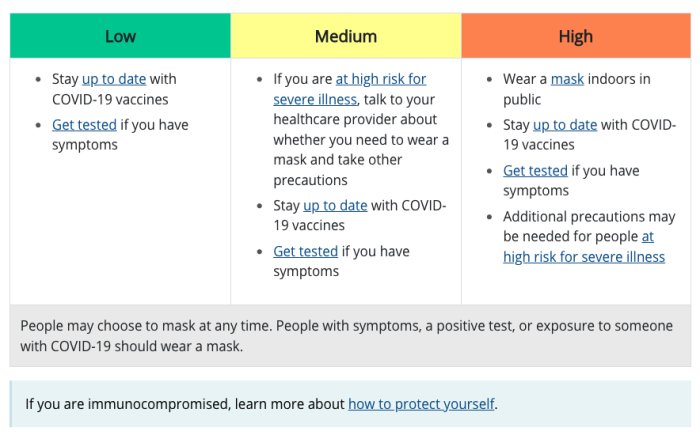The image size is (700, 439).
Task: Click "COVID-19 vaccines" text in Low column
Action: click(x=110, y=99)
